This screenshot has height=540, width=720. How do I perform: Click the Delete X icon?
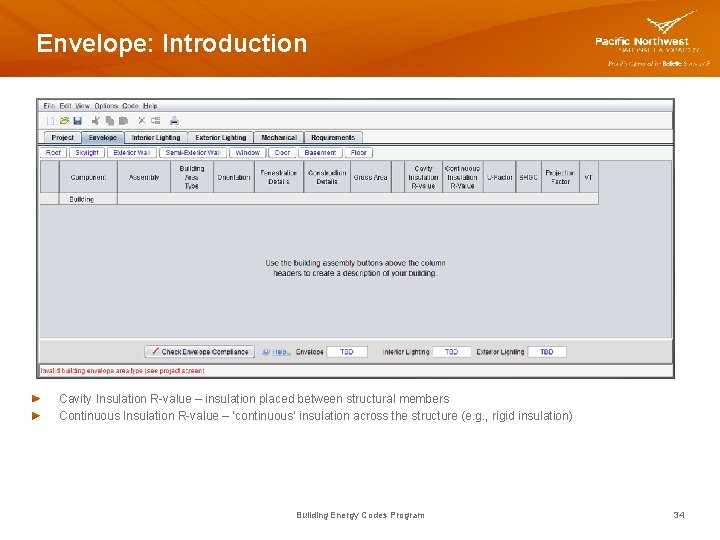coord(142,121)
